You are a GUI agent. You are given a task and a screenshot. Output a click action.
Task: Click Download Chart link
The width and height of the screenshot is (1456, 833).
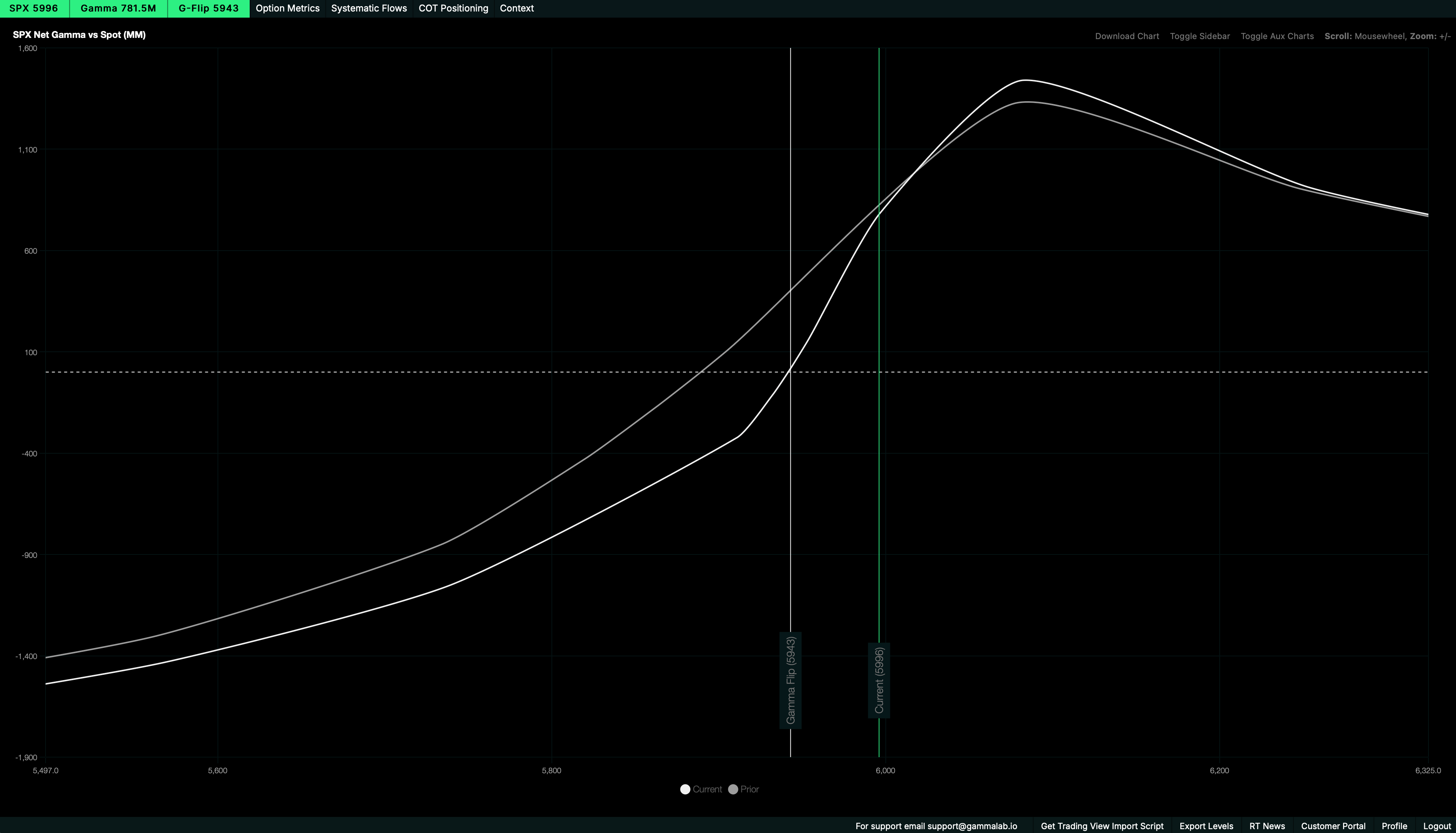click(1127, 36)
